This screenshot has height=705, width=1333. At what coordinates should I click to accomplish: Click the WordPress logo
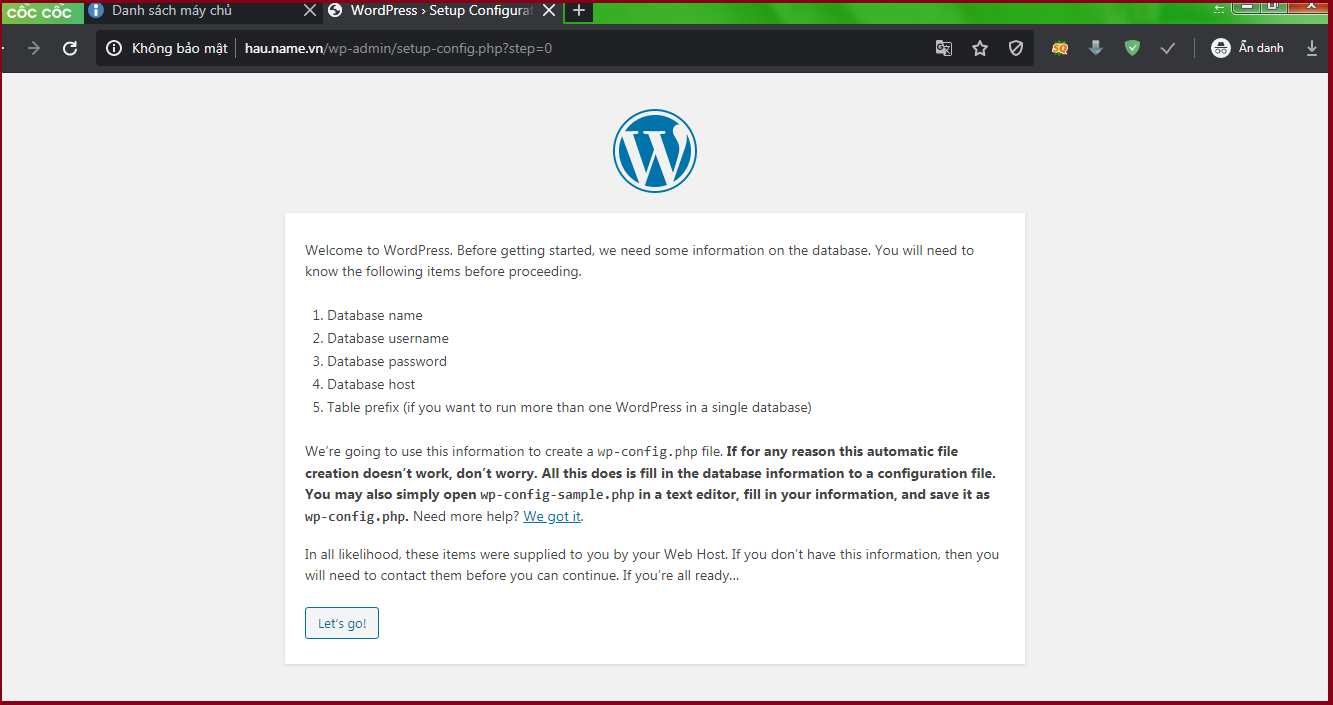655,151
